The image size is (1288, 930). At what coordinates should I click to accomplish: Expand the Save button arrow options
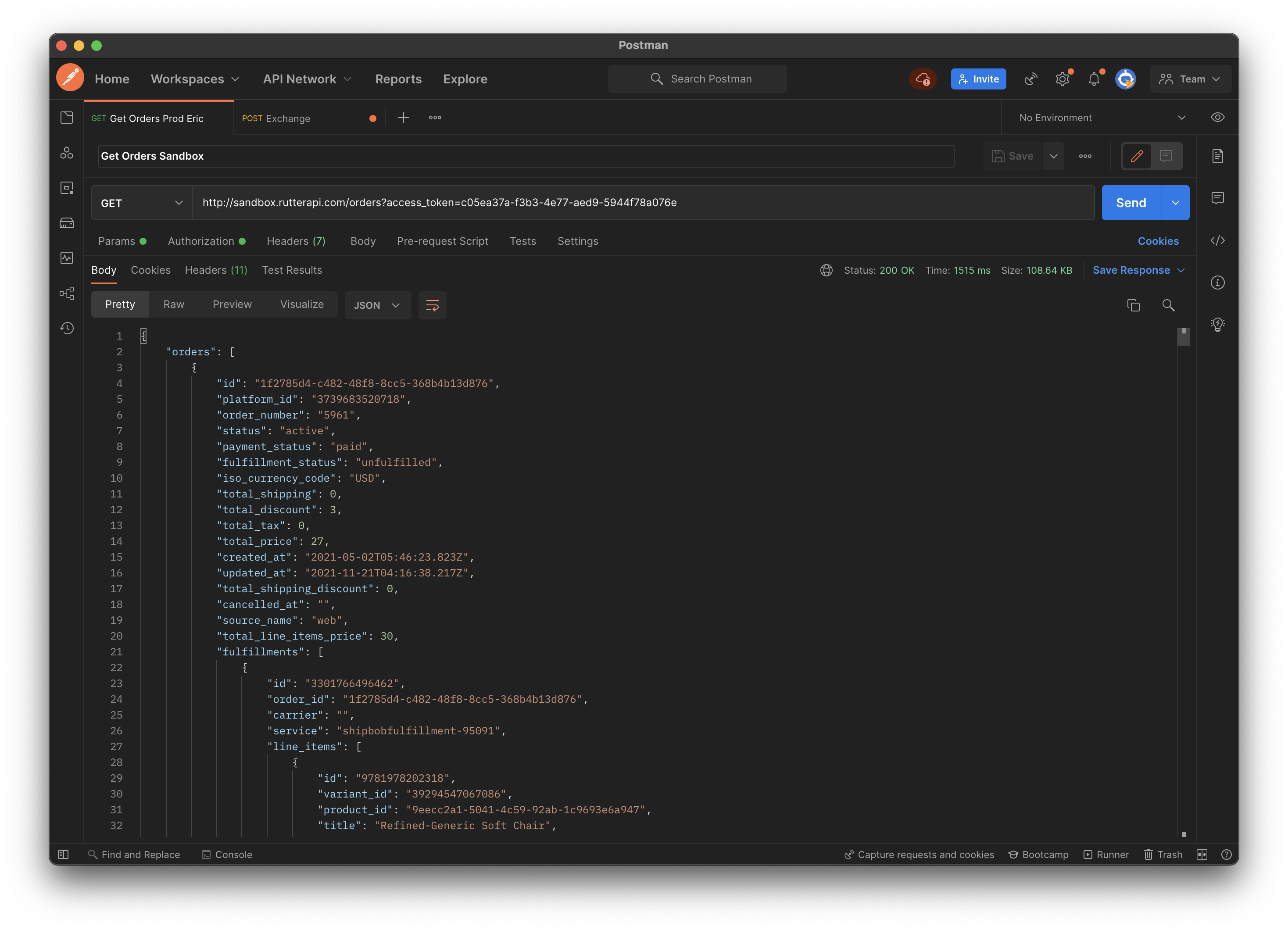[x=1053, y=156]
